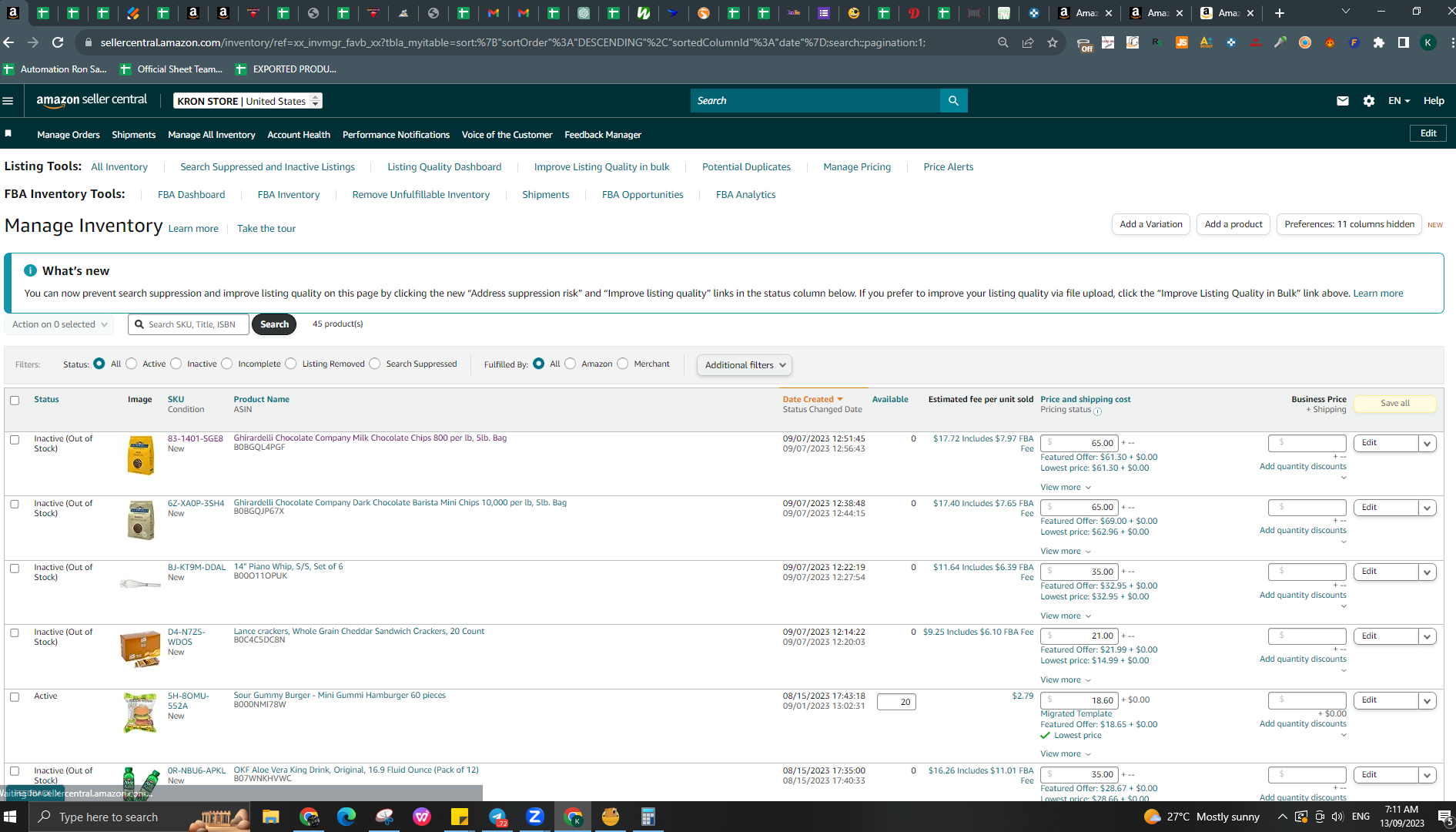Expand Additional filters
The image size is (1456, 832).
coord(745,365)
